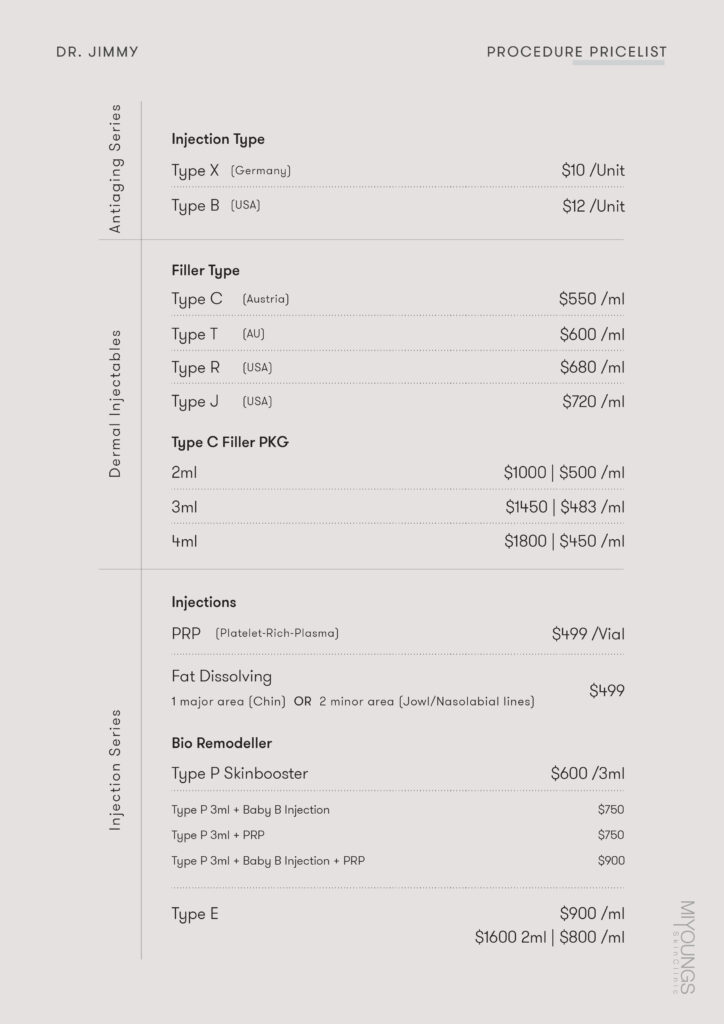
Task: Click the Injection Type heading
Action: click(218, 140)
